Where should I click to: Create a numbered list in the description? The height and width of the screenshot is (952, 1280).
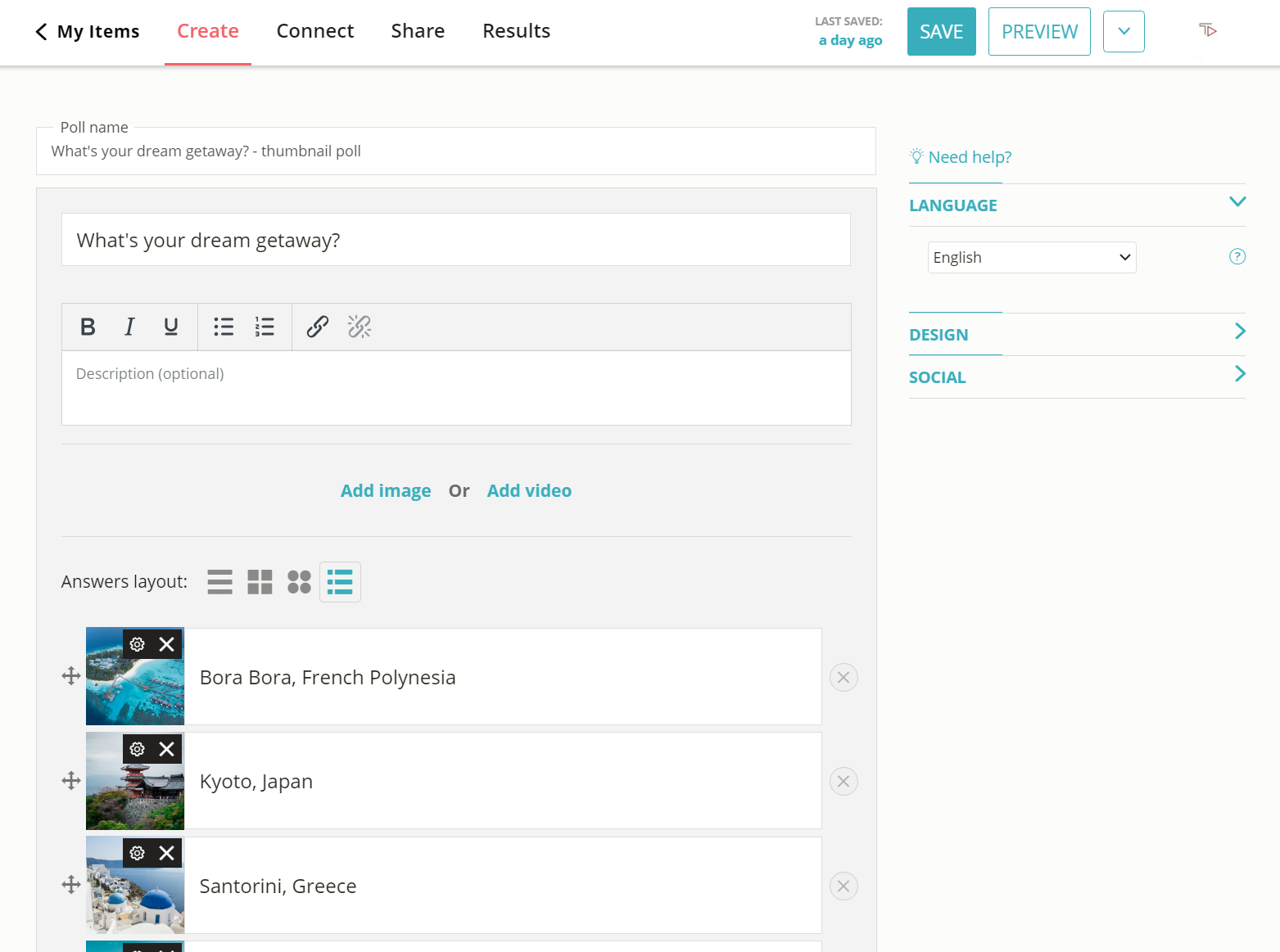(x=265, y=327)
